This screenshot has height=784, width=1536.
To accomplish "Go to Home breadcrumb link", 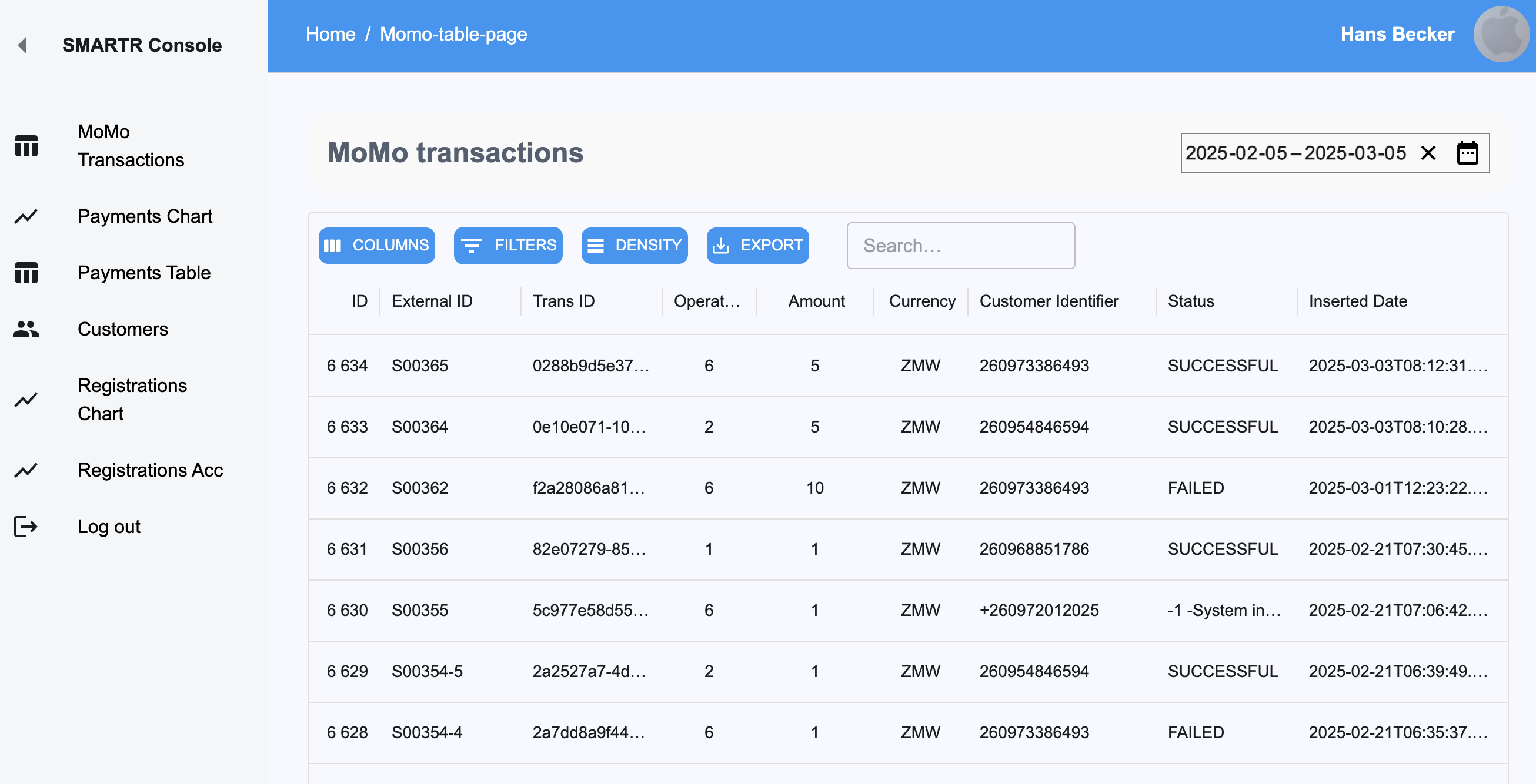I will coord(330,35).
